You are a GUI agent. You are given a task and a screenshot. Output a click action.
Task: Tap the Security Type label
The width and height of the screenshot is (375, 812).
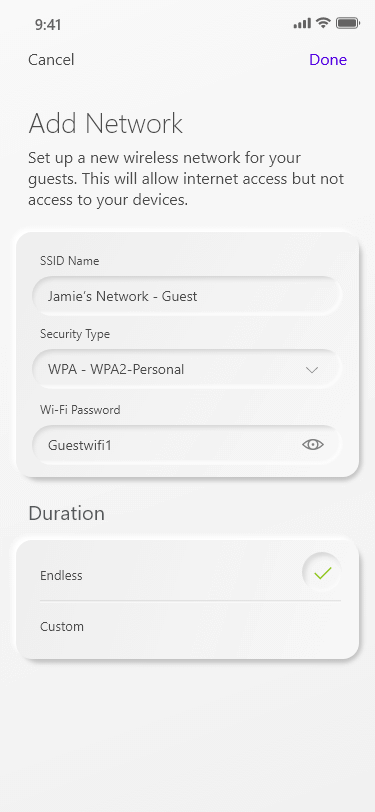tap(75, 334)
